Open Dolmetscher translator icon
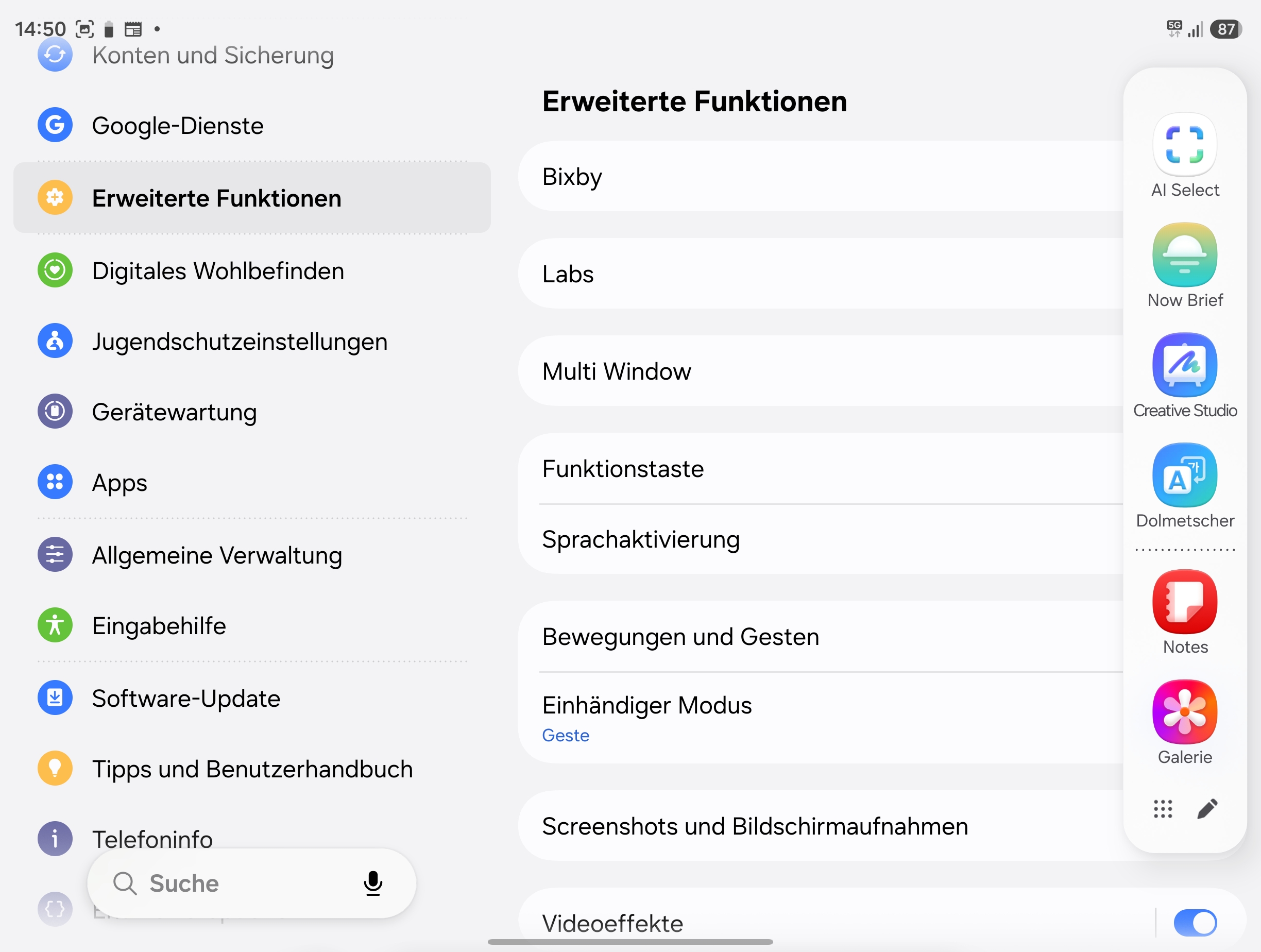 pos(1185,475)
